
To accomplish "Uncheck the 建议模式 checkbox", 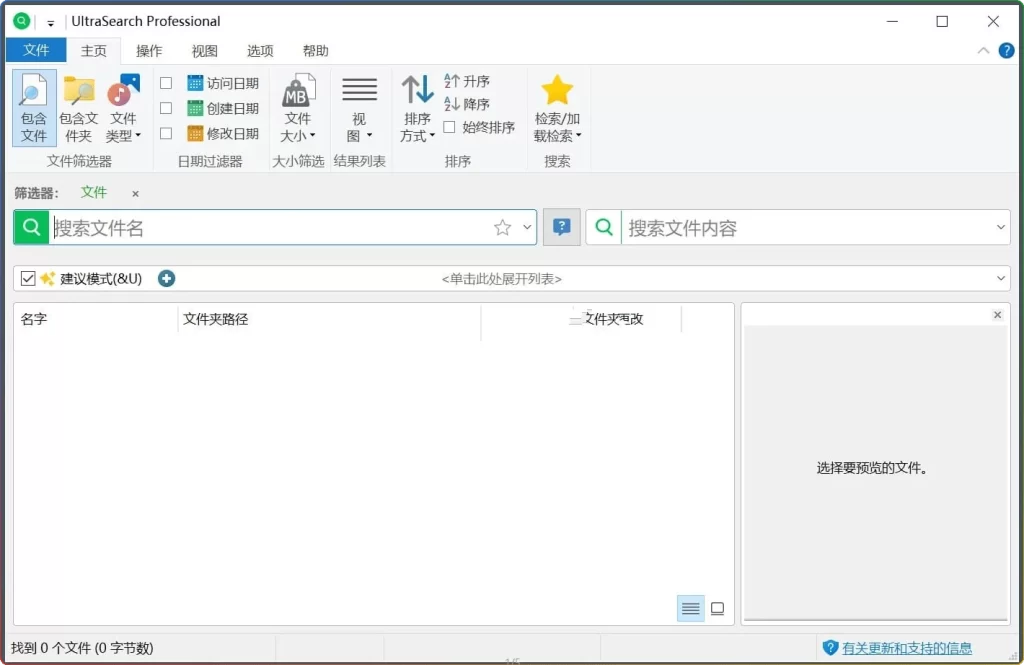I will [x=28, y=279].
